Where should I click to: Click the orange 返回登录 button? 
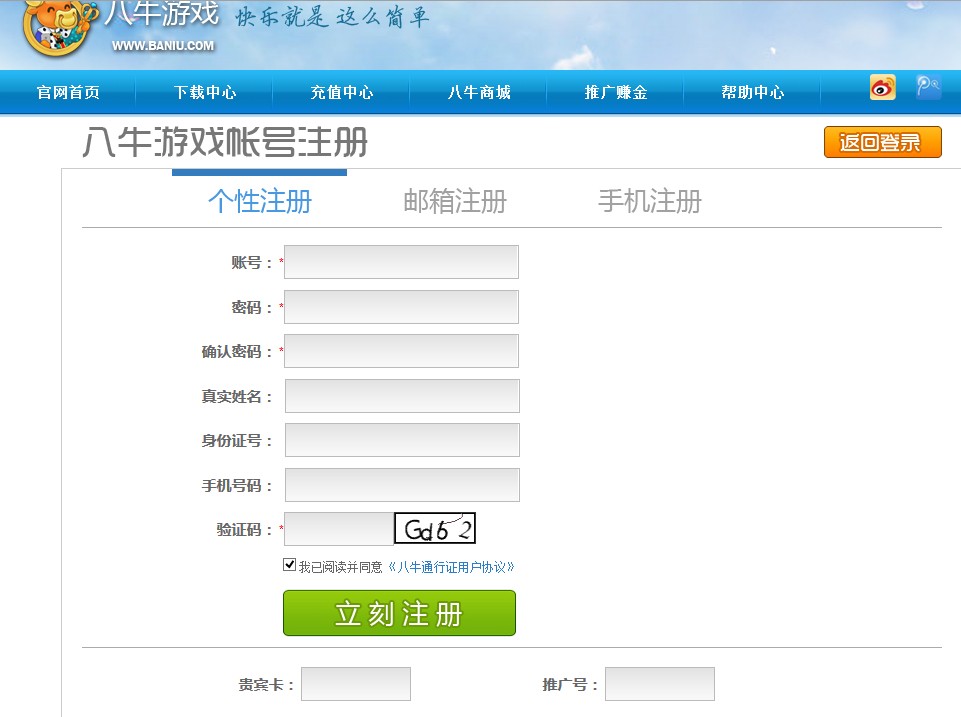pos(882,142)
